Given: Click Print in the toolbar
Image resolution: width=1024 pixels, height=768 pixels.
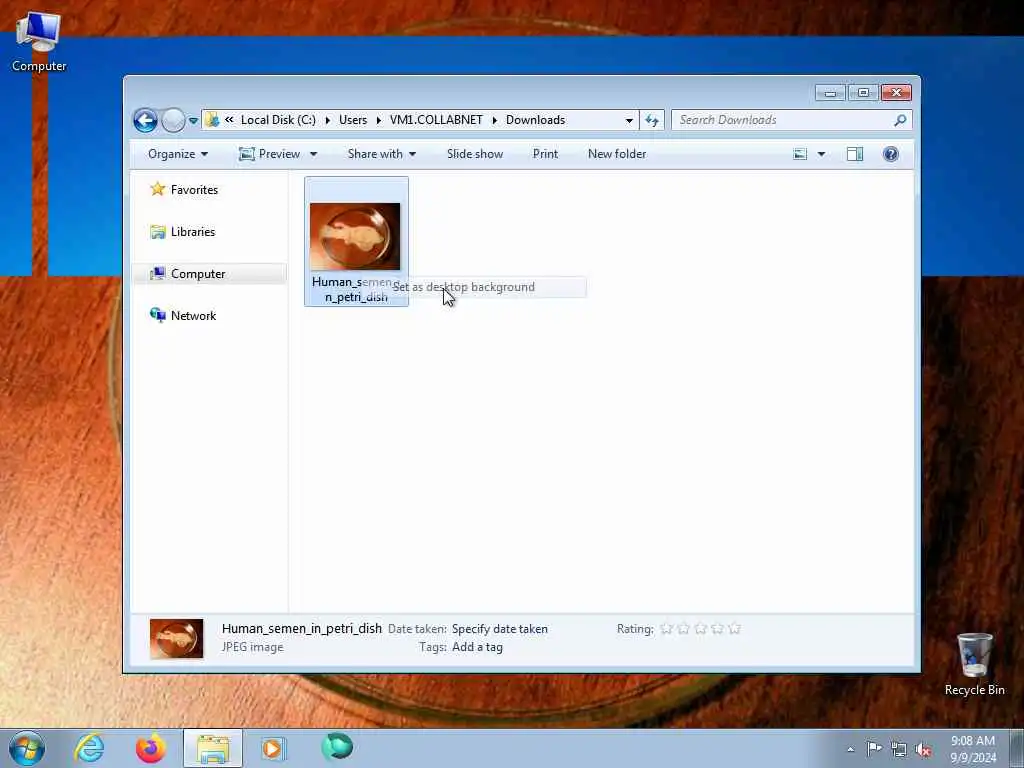Looking at the screenshot, I should click(545, 154).
